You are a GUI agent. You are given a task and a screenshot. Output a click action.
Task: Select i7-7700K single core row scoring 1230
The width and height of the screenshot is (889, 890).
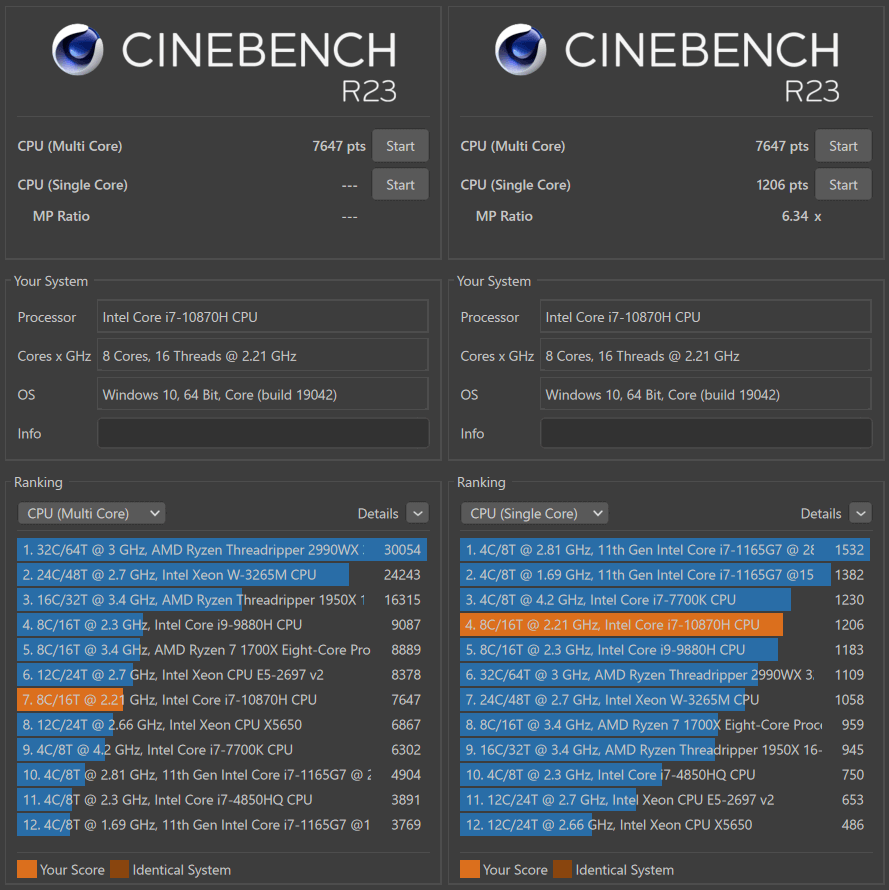click(x=665, y=599)
